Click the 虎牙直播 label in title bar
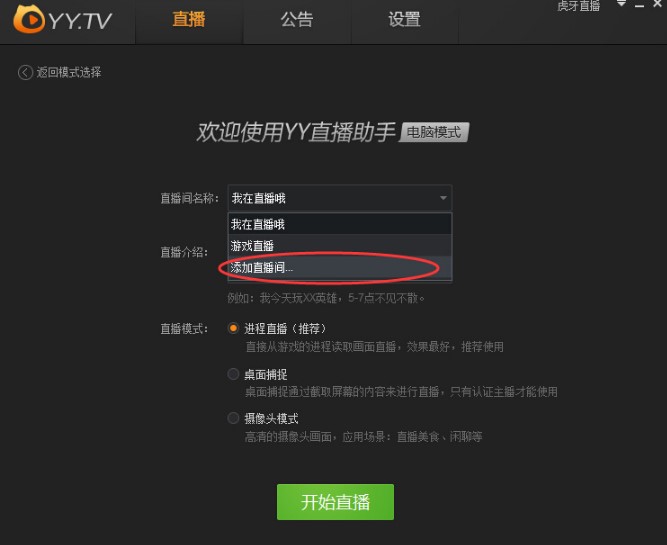 (x=579, y=6)
